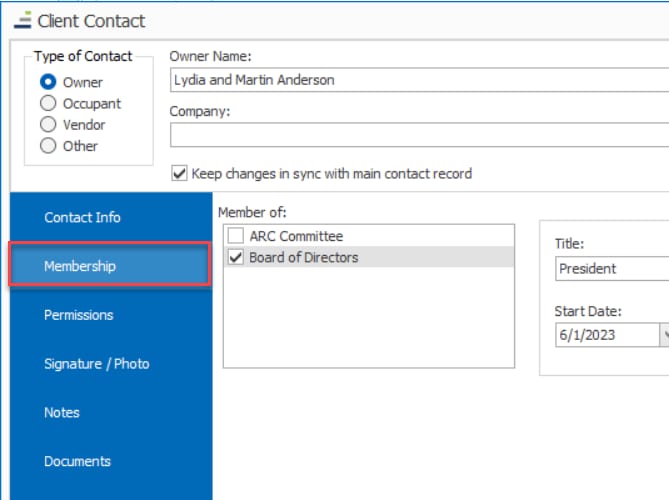The image size is (669, 500).
Task: Click the Member of: label
Action: tap(252, 212)
